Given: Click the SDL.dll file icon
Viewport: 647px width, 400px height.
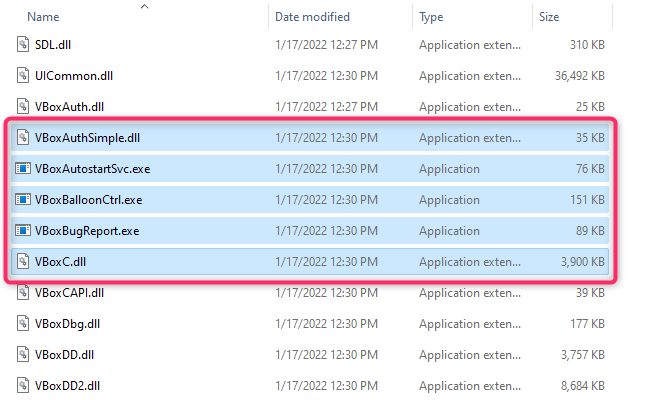Looking at the screenshot, I should (24, 44).
